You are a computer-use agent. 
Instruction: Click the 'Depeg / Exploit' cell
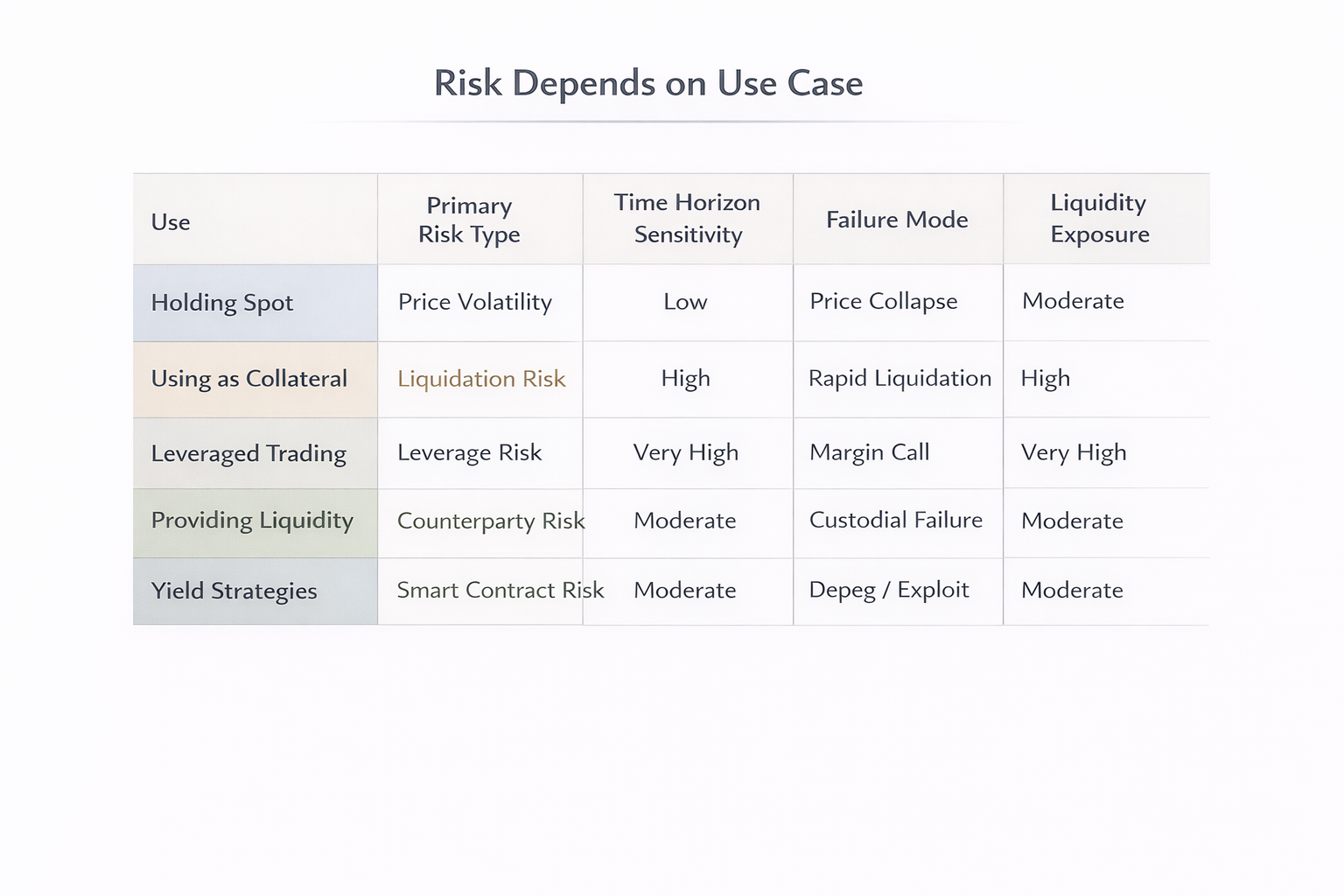coord(889,590)
